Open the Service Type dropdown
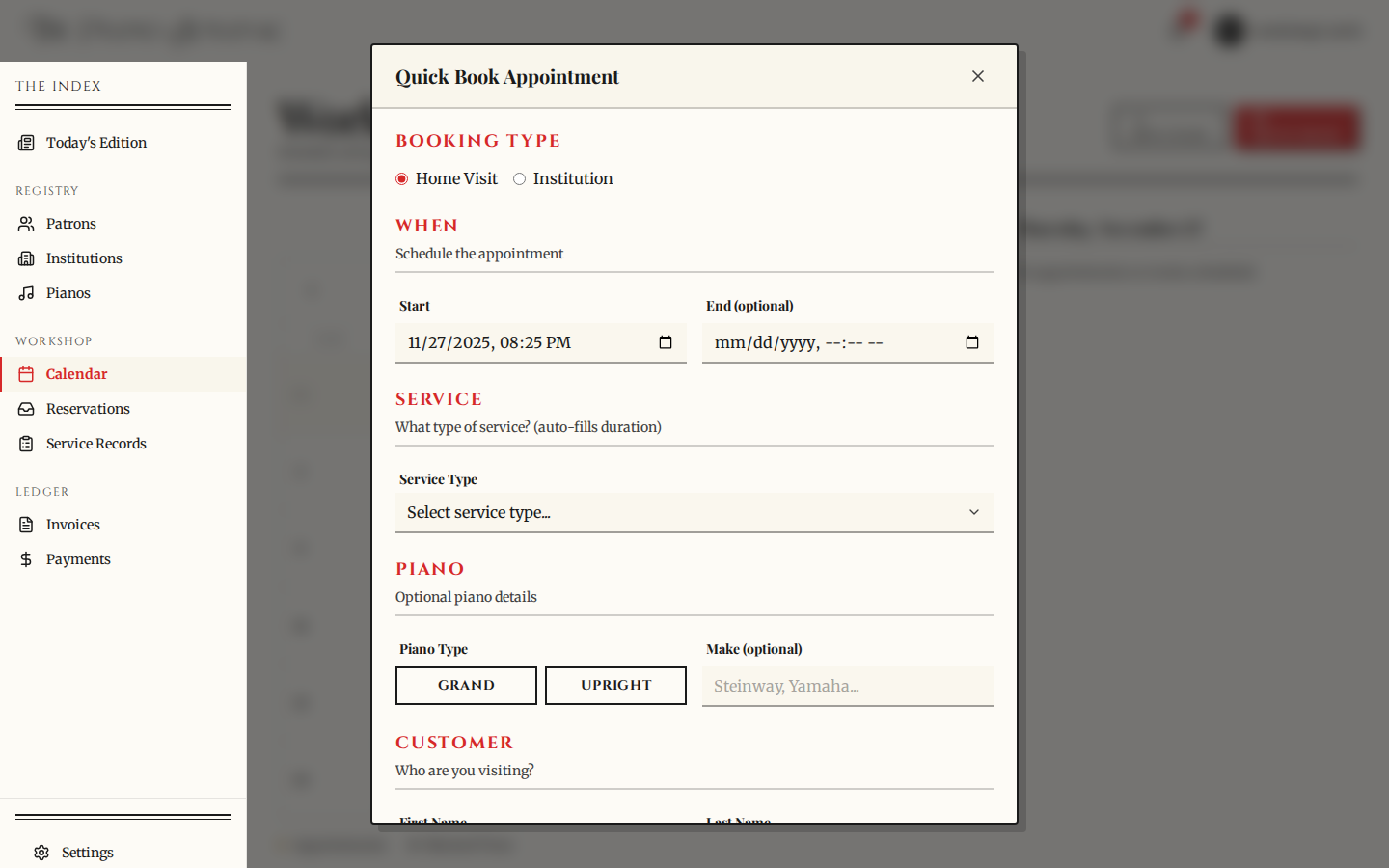The image size is (1389, 868). point(694,512)
